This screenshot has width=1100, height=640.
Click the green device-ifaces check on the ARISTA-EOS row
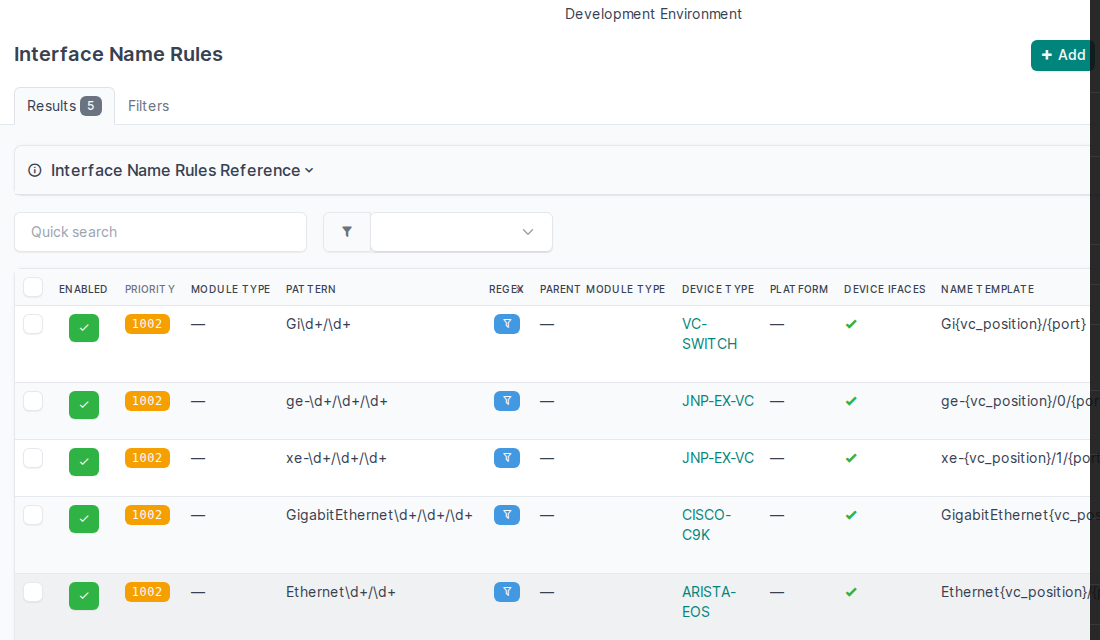(x=851, y=592)
